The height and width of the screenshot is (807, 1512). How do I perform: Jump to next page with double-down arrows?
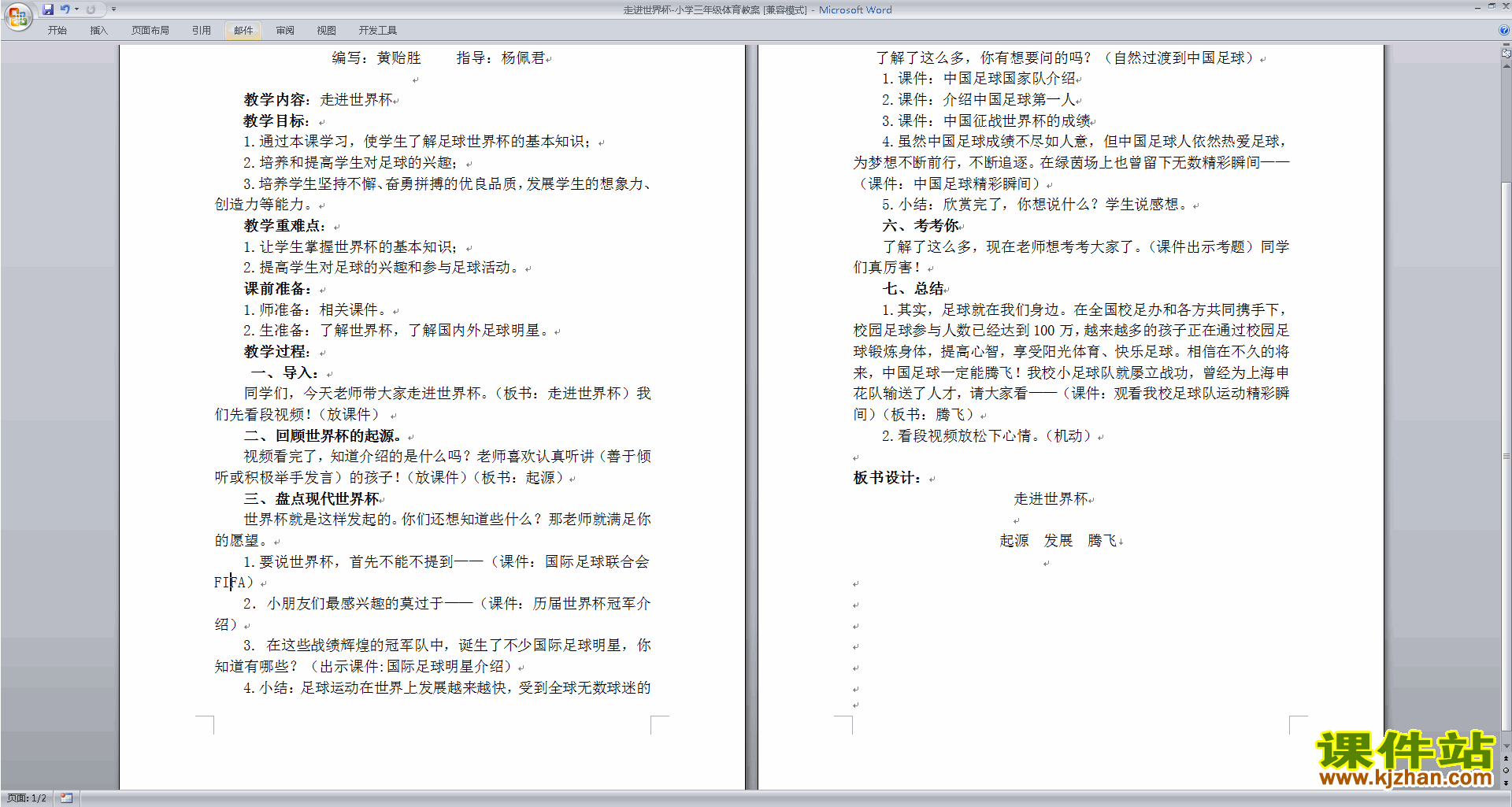point(1506,782)
